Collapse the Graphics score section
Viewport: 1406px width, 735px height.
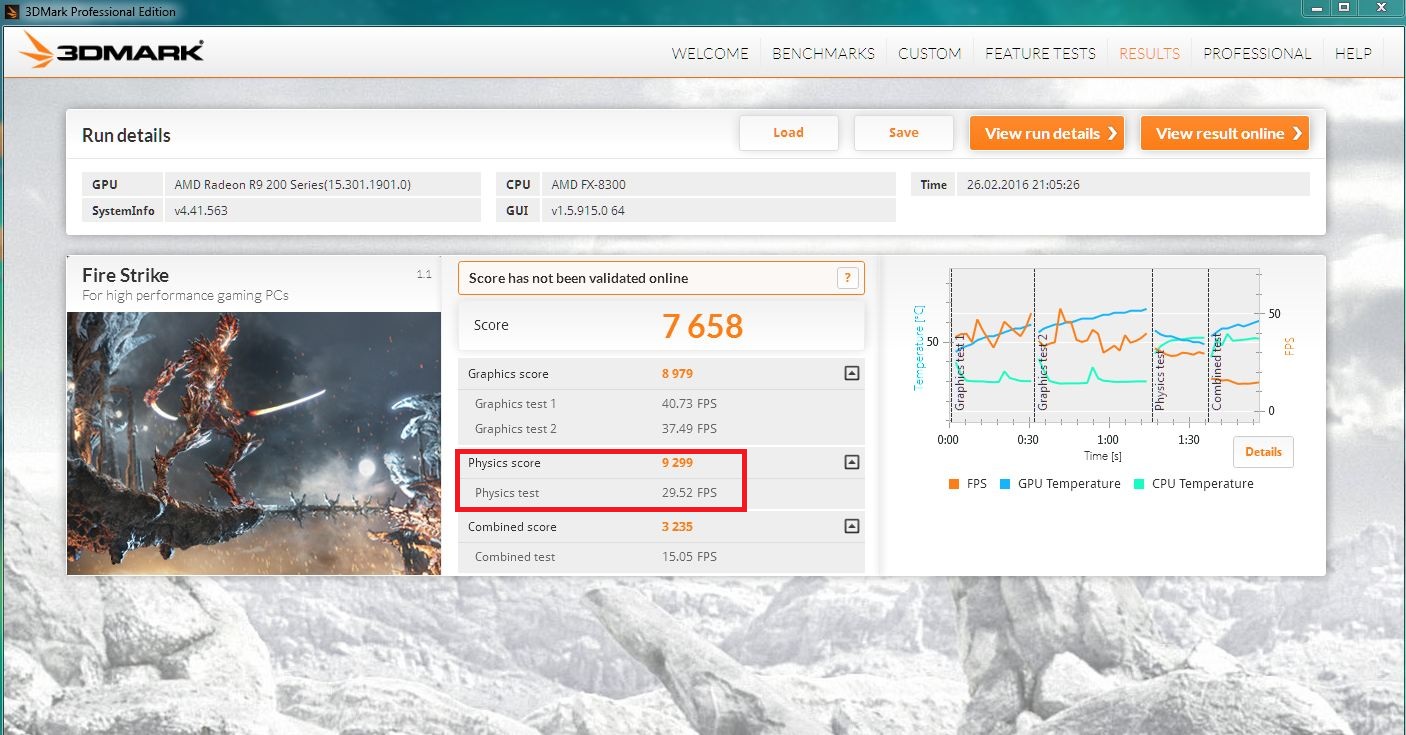tap(851, 373)
